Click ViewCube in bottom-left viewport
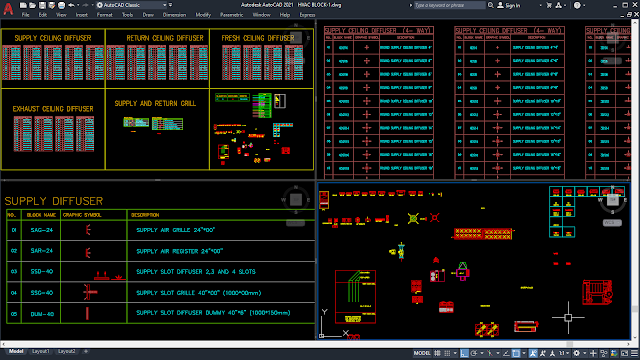The height and width of the screenshot is (360, 640). [x=296, y=200]
